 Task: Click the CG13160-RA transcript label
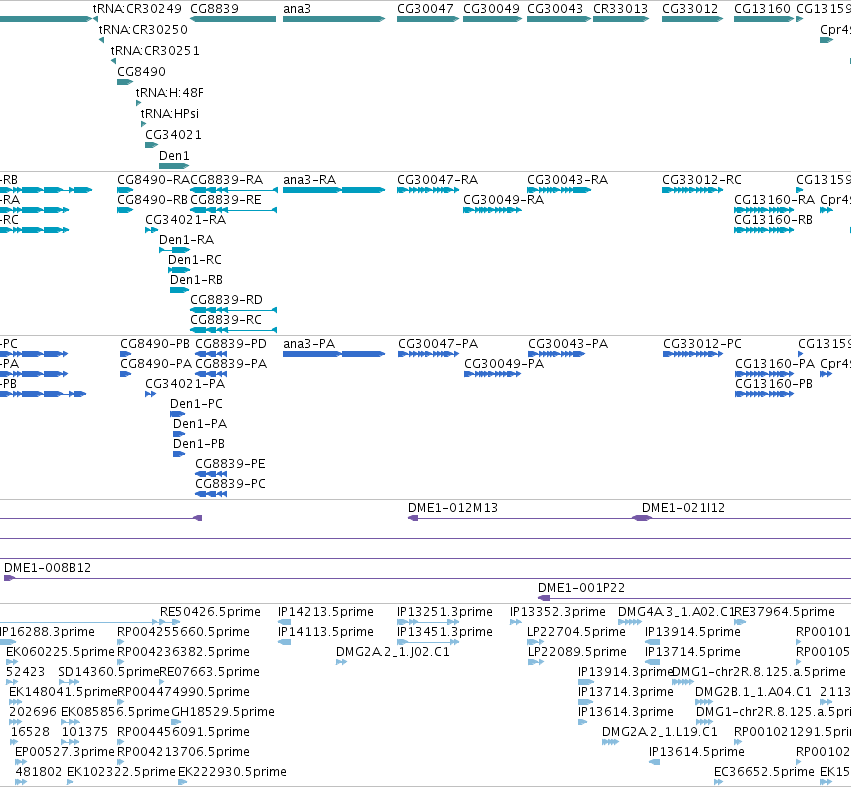[x=774, y=200]
